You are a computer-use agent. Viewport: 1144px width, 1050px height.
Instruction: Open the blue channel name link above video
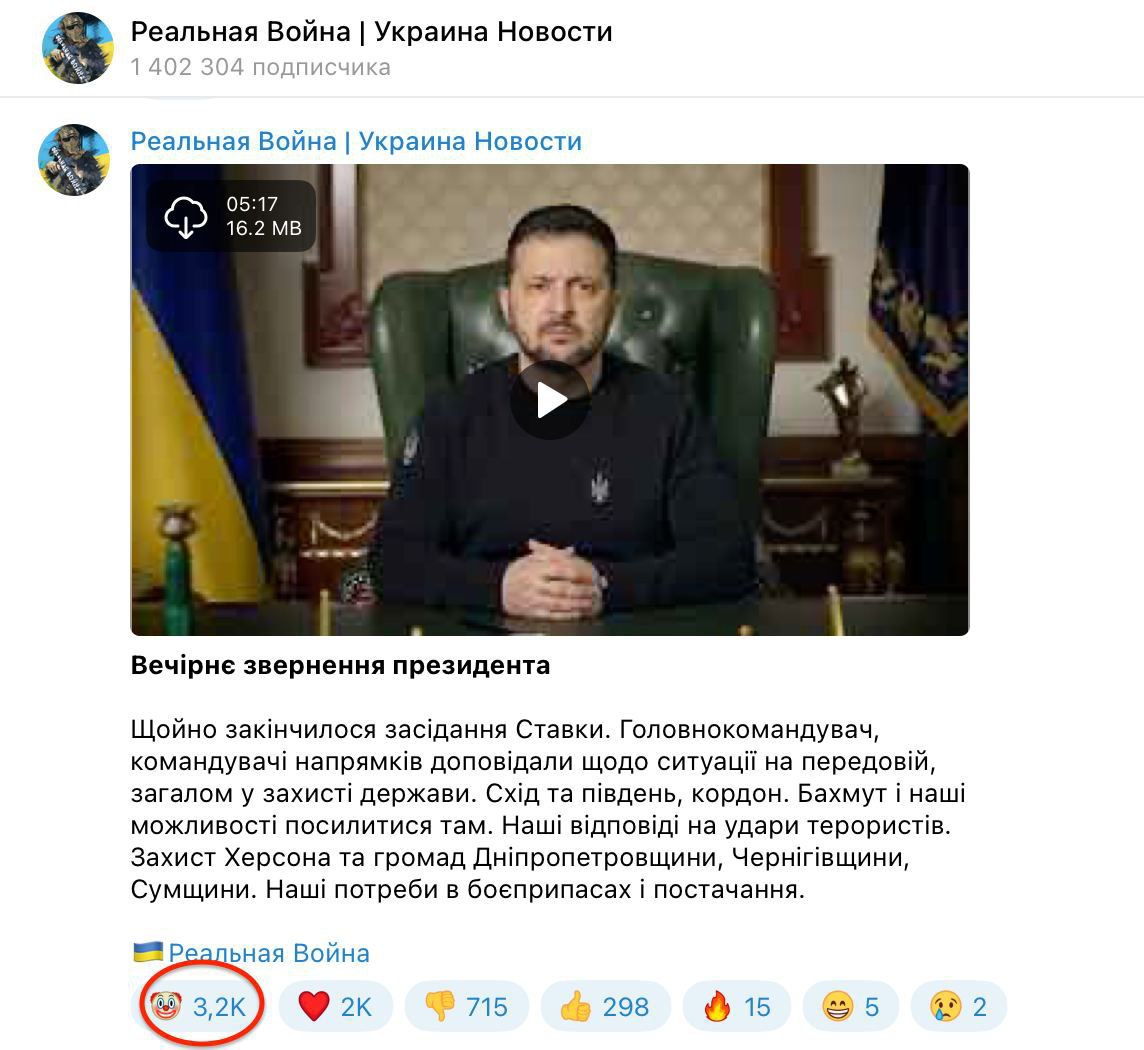[x=356, y=141]
